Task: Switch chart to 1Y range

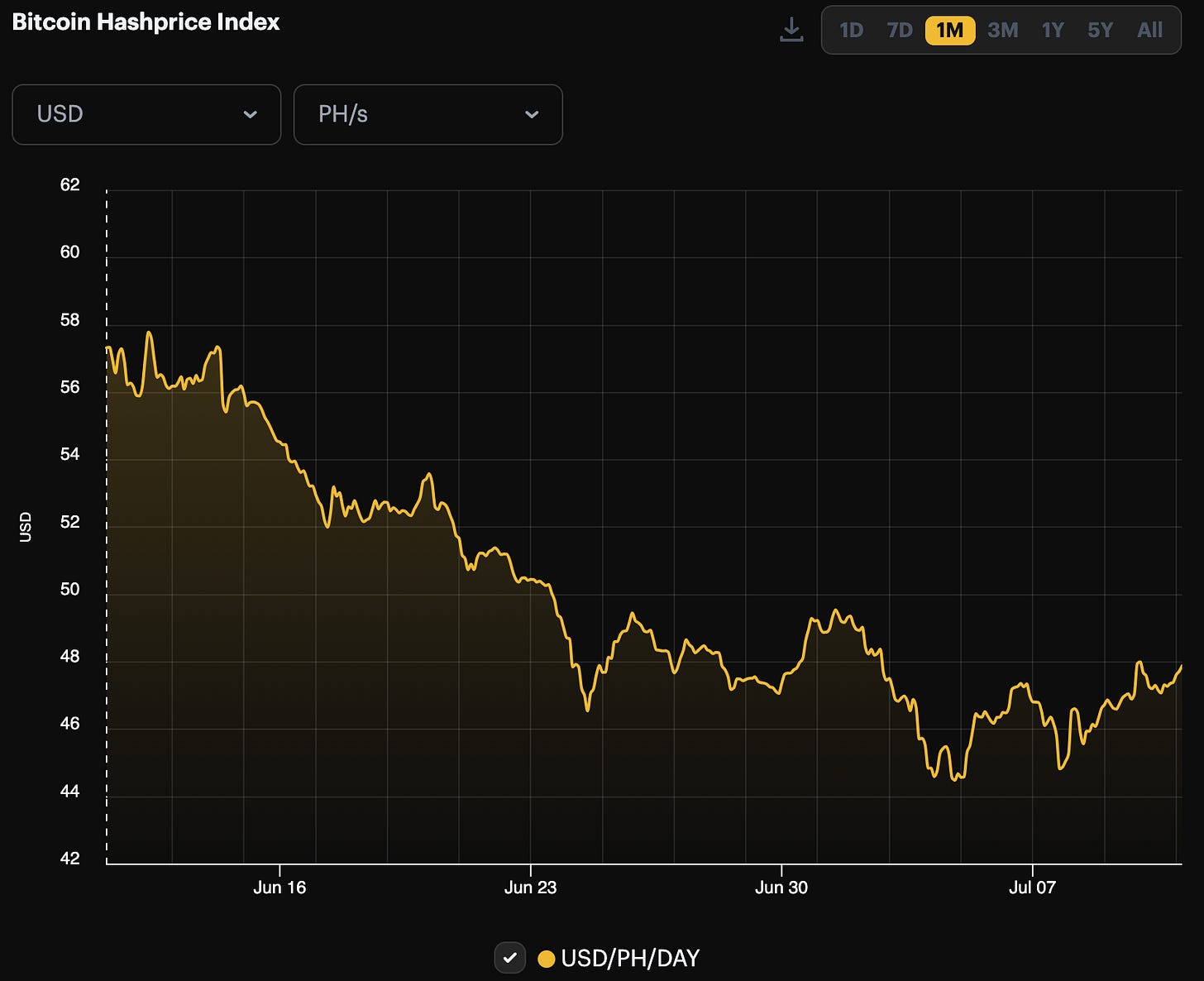Action: click(x=1053, y=31)
